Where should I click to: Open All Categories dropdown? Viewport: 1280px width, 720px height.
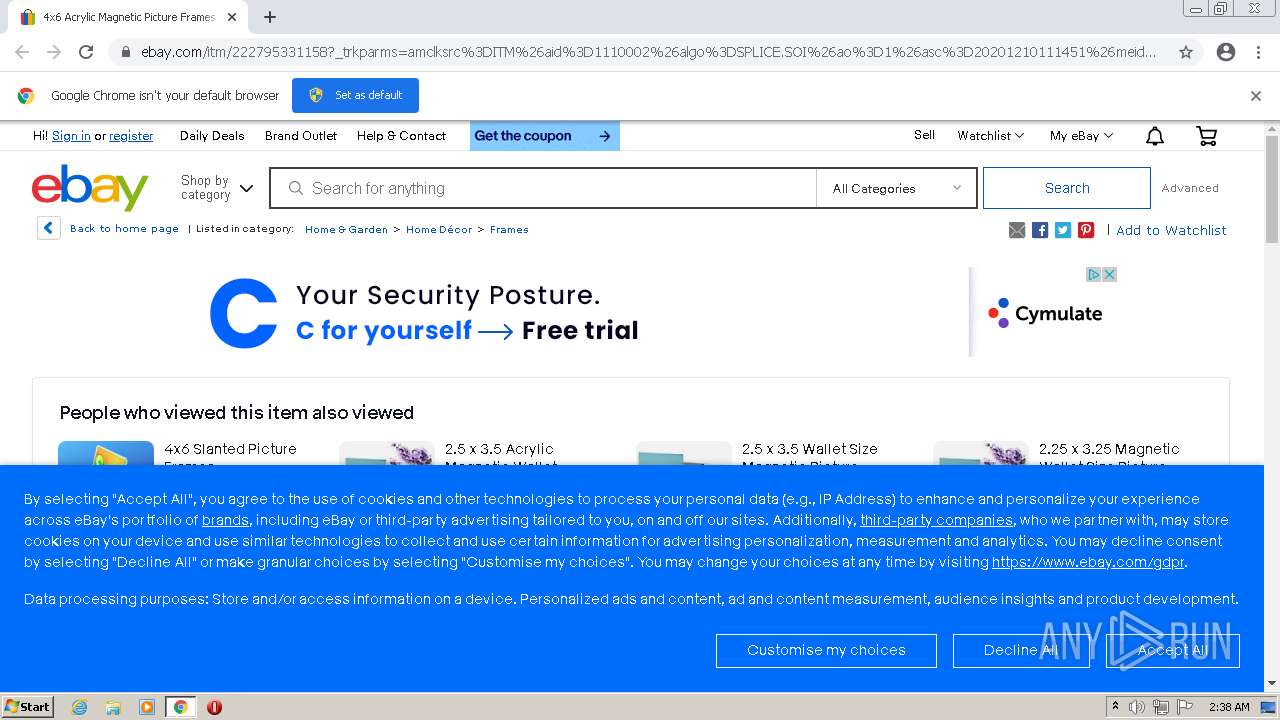pos(896,188)
